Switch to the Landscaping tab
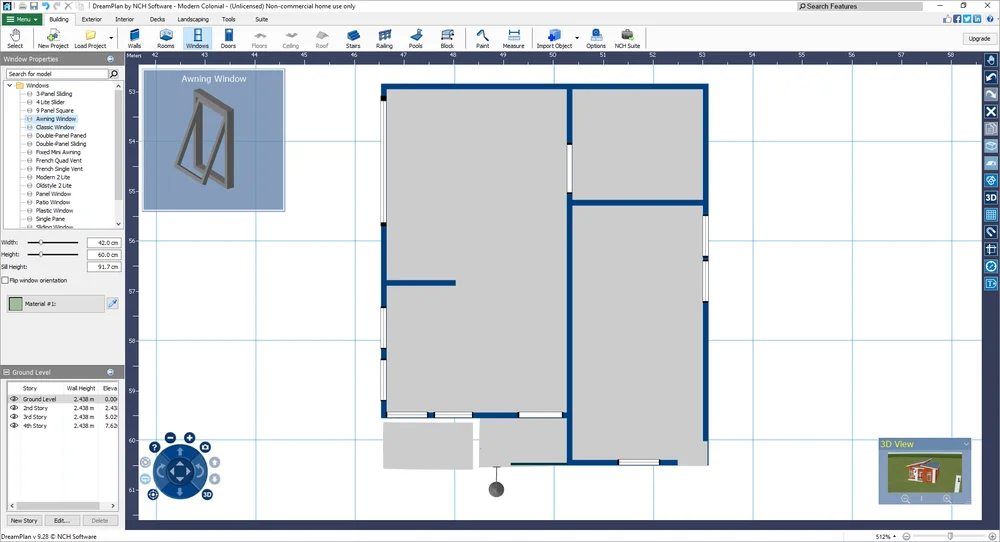The width and height of the screenshot is (1000, 542). click(x=193, y=19)
